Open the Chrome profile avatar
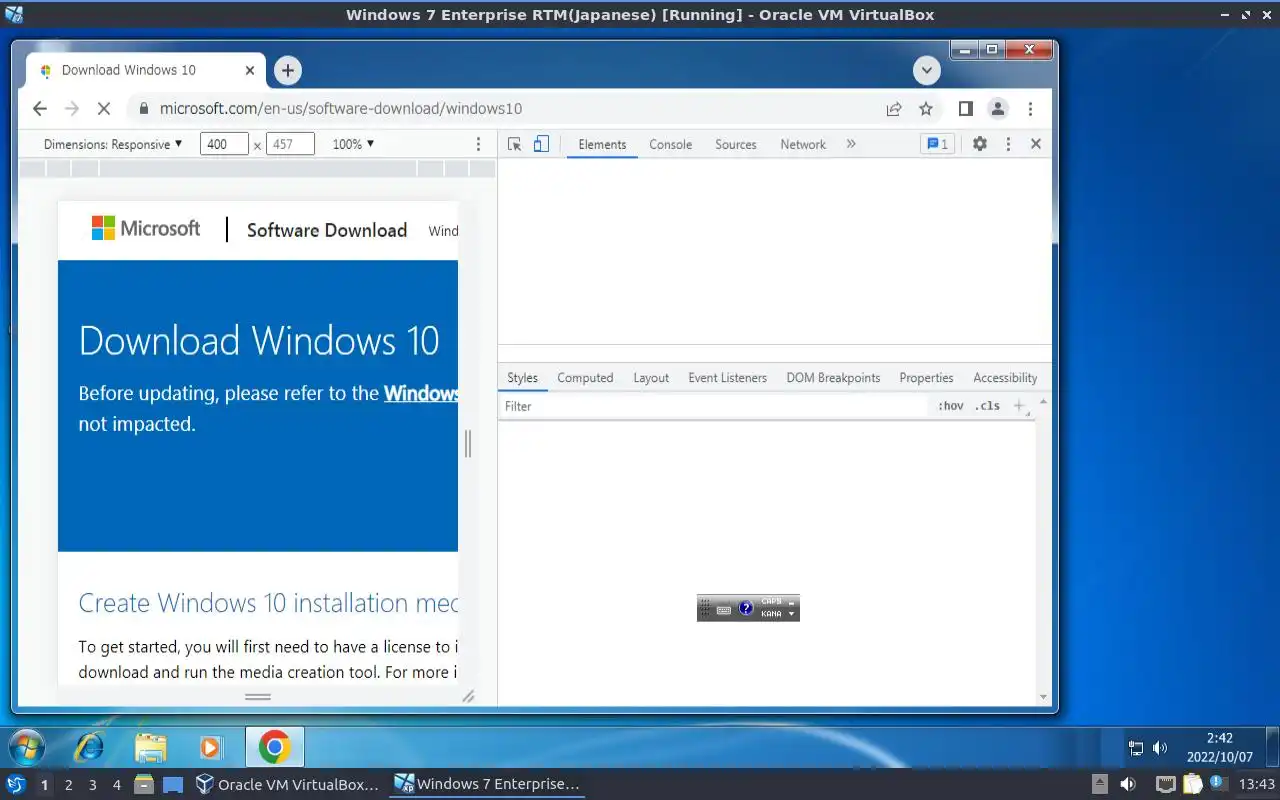This screenshot has height=800, width=1280. pos(998,109)
